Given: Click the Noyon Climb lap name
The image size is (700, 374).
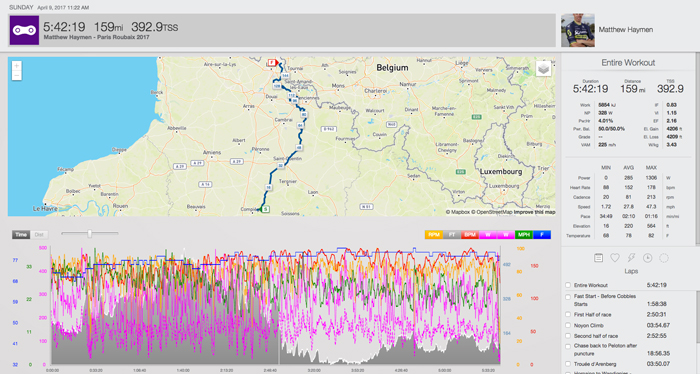Looking at the screenshot, I should click(588, 326).
